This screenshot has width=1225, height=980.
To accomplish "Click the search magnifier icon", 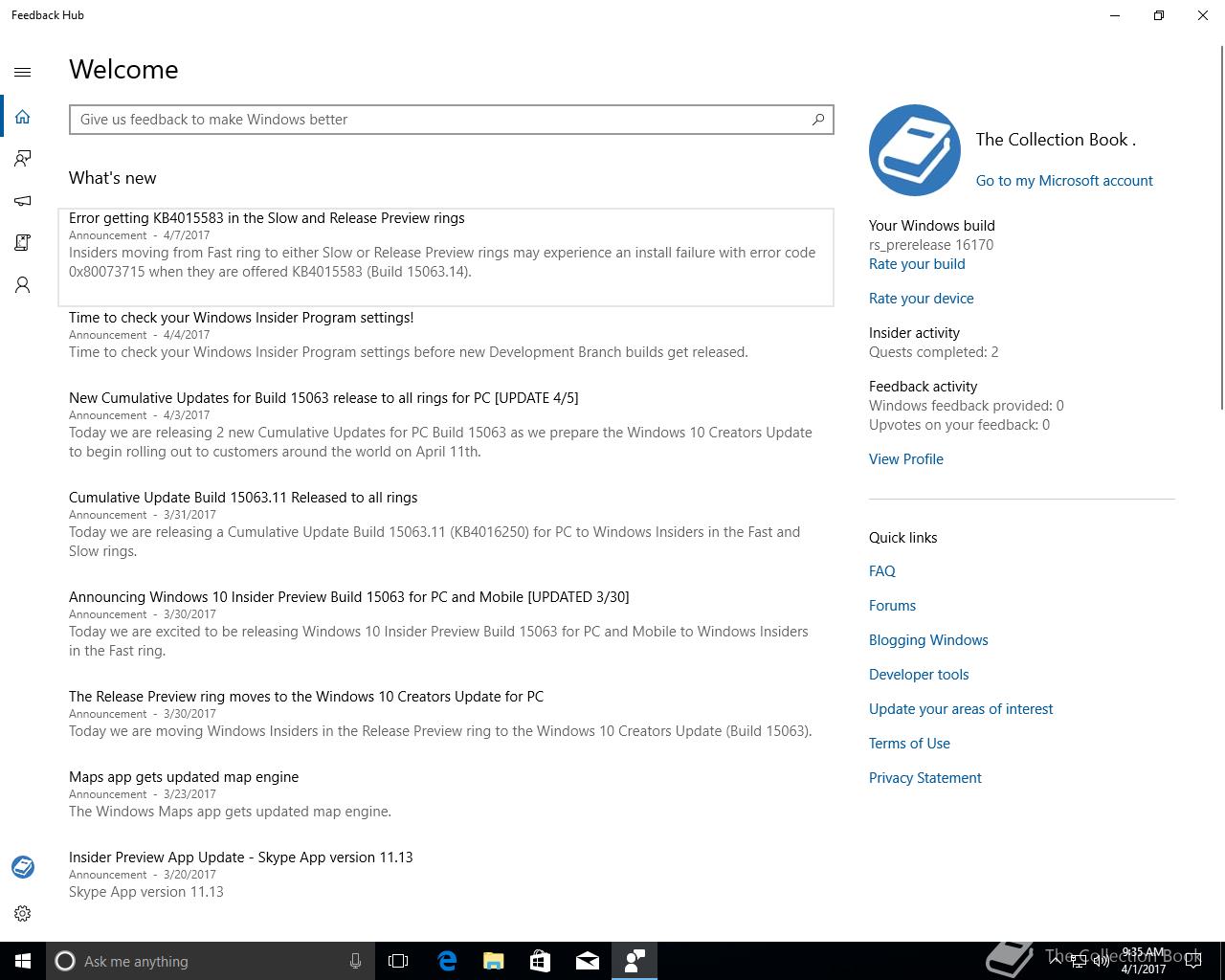I will coord(818,120).
